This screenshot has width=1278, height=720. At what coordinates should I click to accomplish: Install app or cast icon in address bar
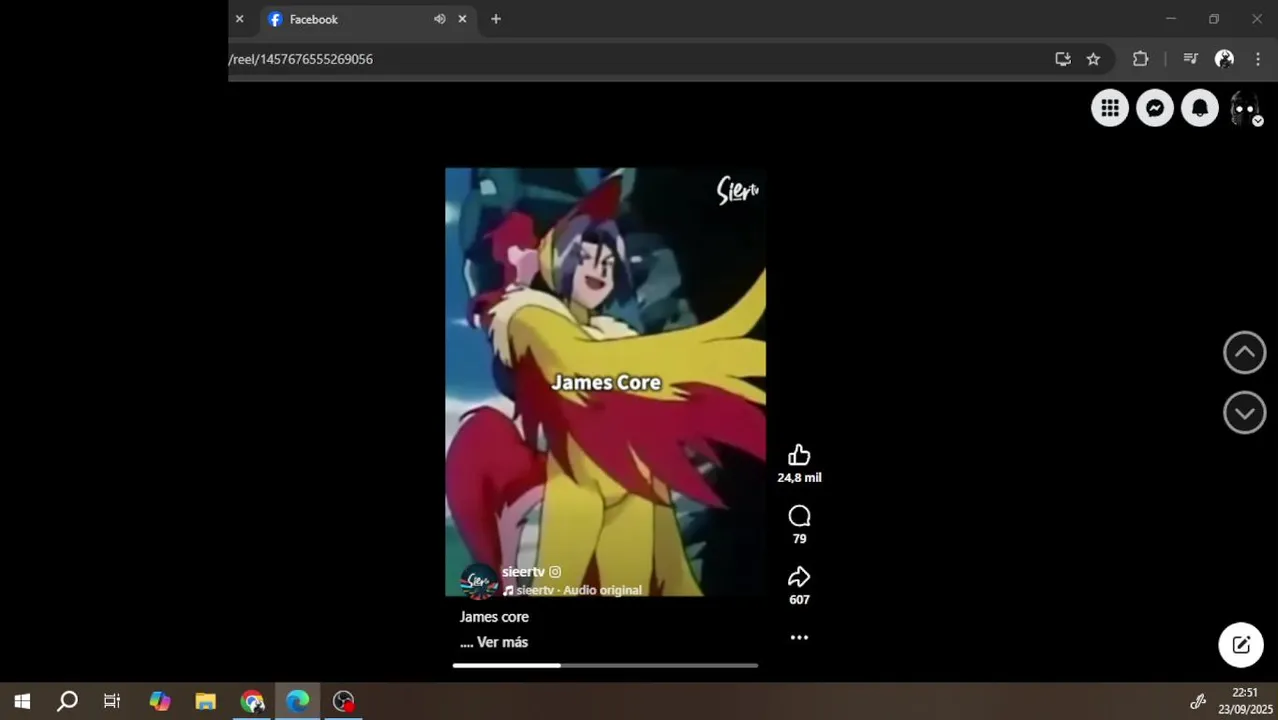pos(1063,59)
